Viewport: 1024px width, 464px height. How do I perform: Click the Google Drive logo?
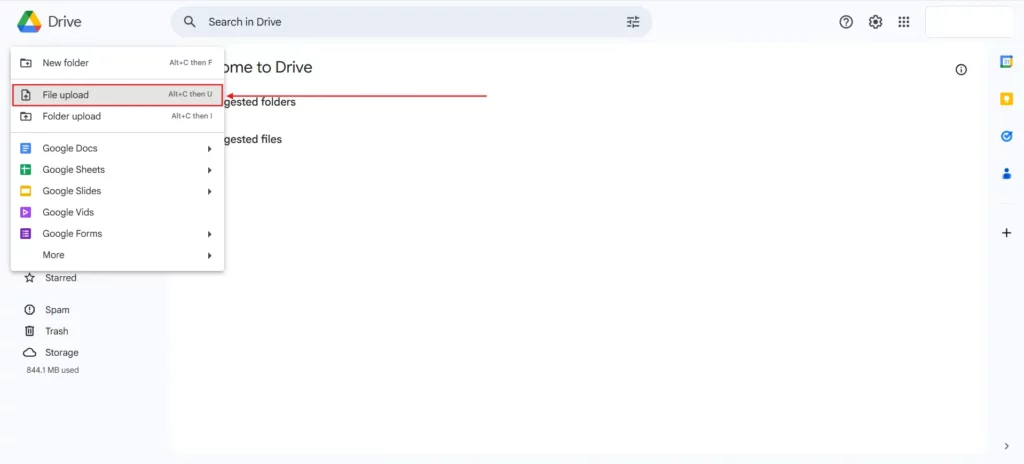point(29,21)
